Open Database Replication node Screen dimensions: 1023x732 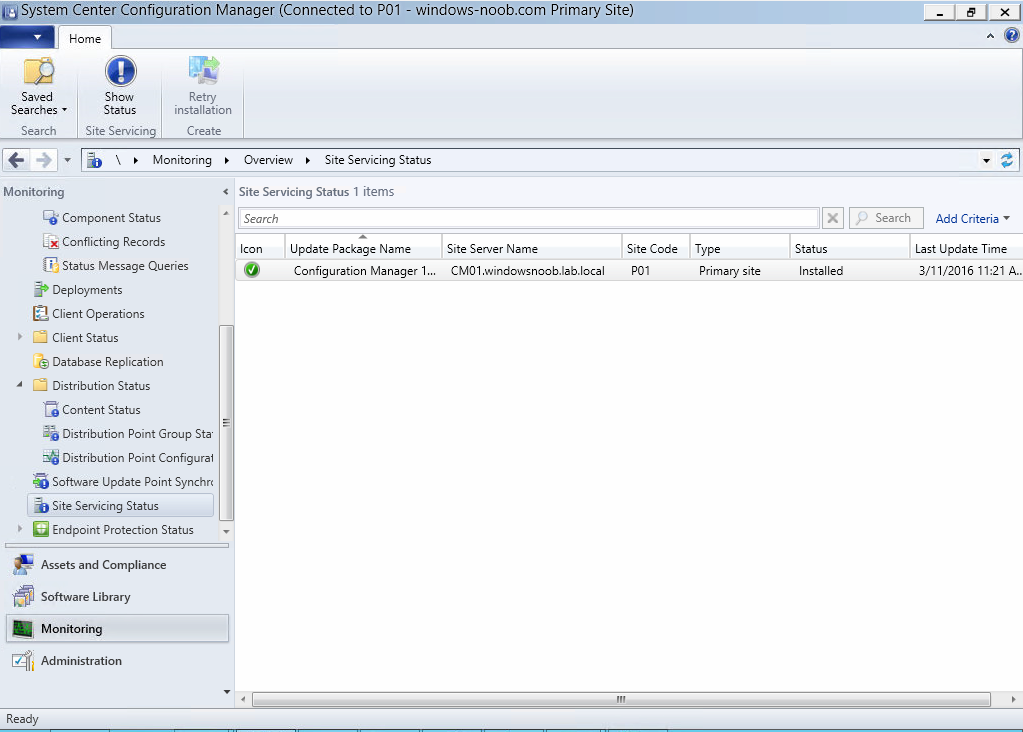coord(108,362)
